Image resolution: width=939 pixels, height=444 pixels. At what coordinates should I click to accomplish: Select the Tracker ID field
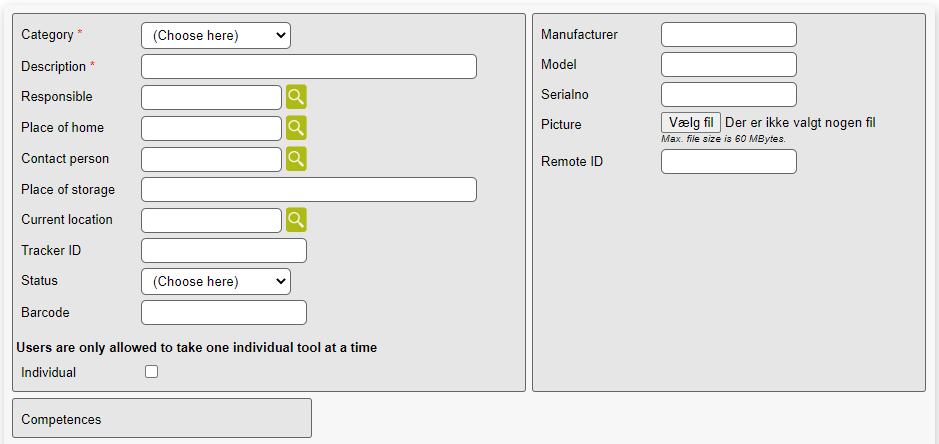tap(223, 251)
